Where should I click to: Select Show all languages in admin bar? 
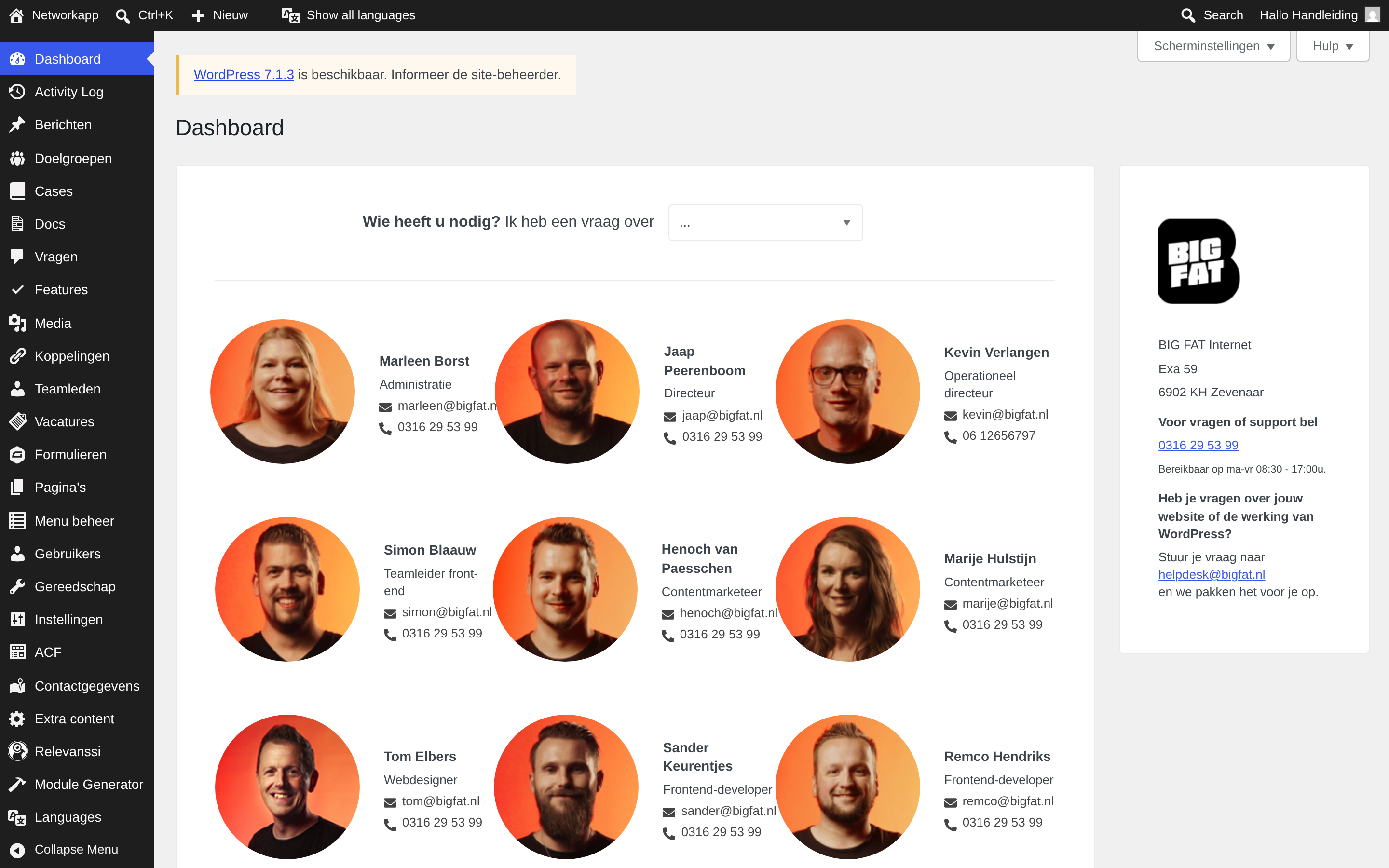pos(348,15)
